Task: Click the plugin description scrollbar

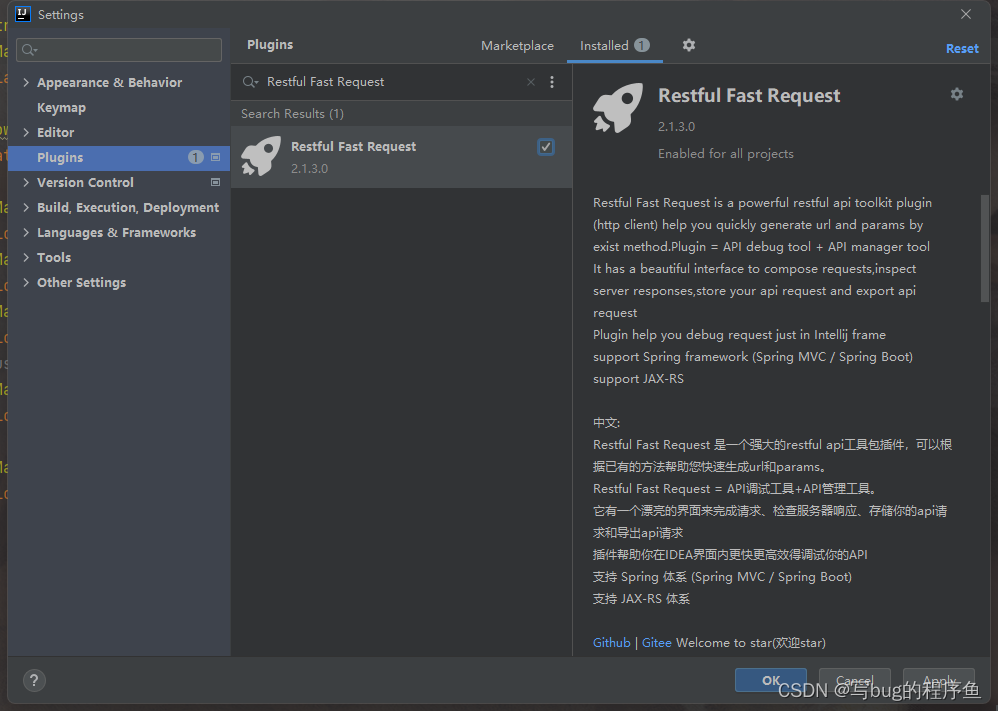Action: [985, 248]
